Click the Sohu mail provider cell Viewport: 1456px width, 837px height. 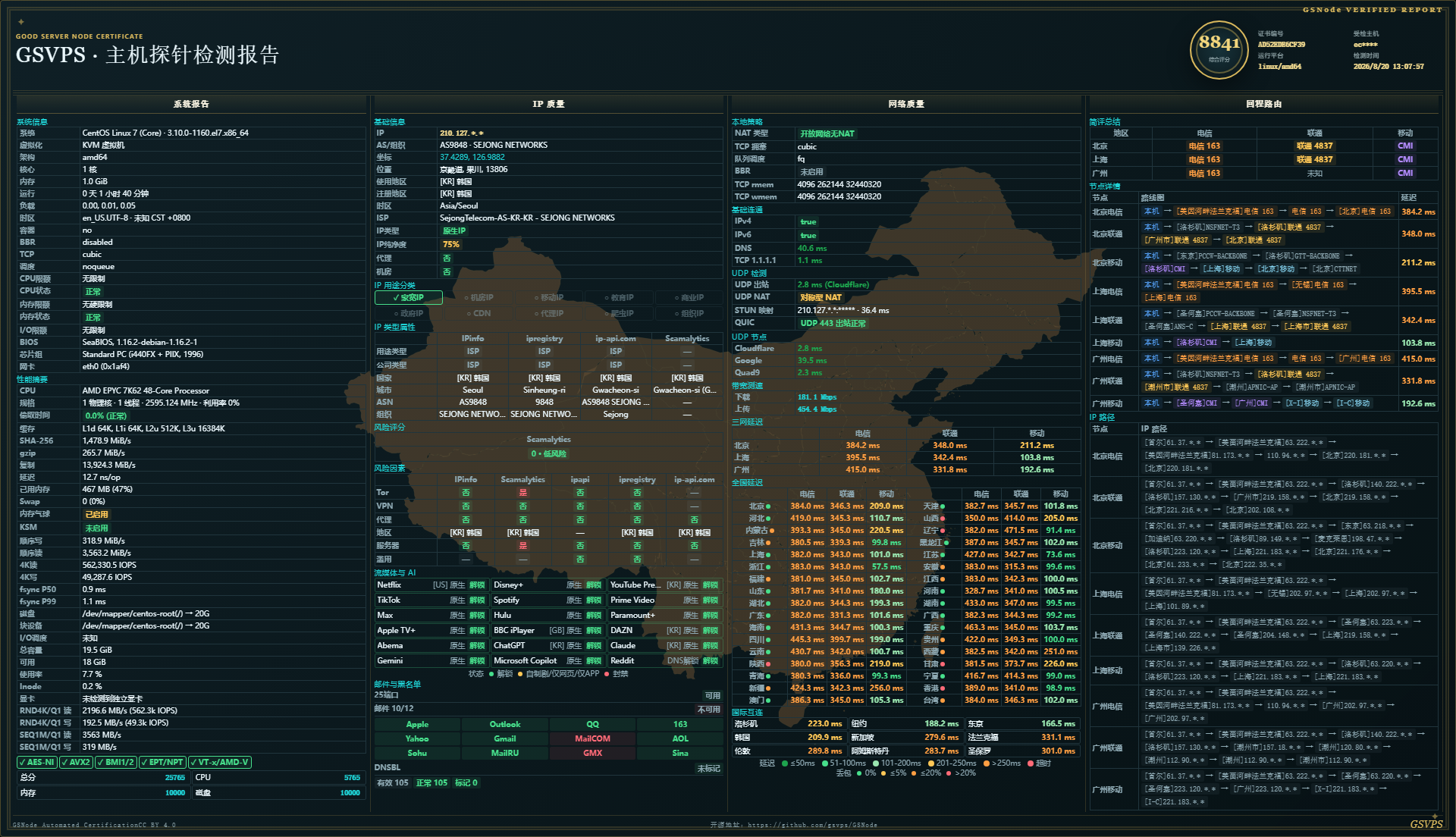(x=417, y=754)
